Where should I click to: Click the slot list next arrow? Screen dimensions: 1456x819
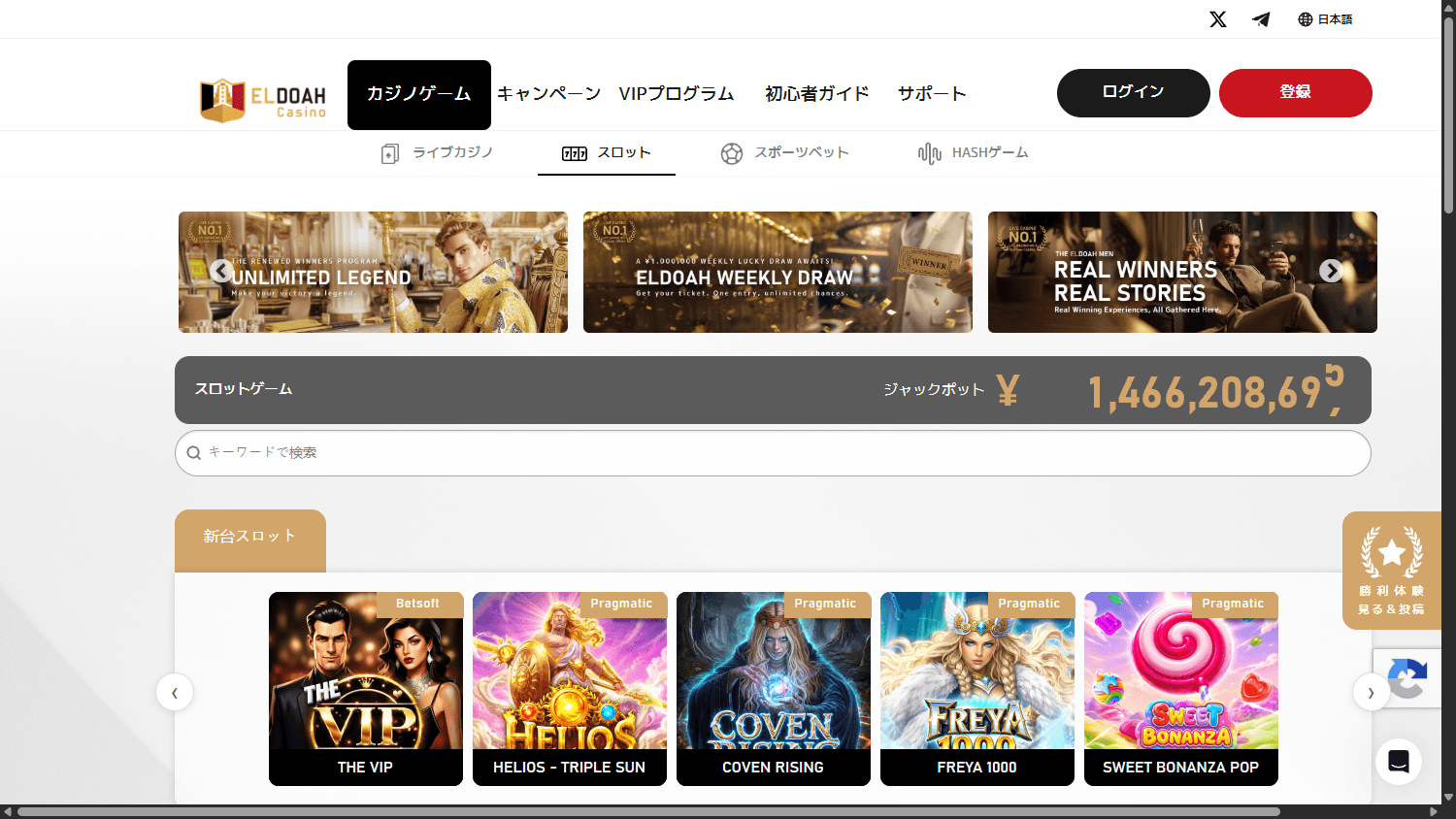1371,692
